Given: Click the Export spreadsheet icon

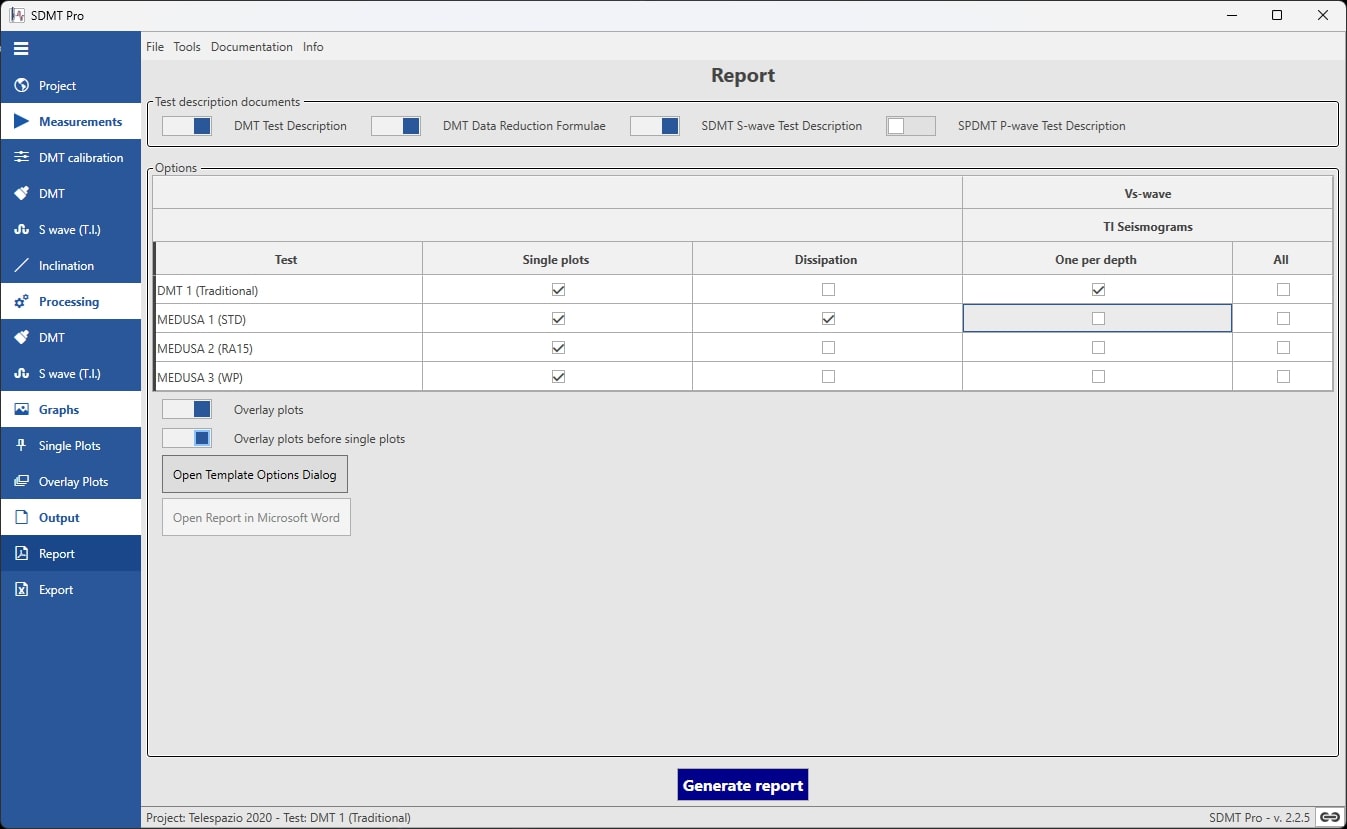Looking at the screenshot, I should 21,590.
